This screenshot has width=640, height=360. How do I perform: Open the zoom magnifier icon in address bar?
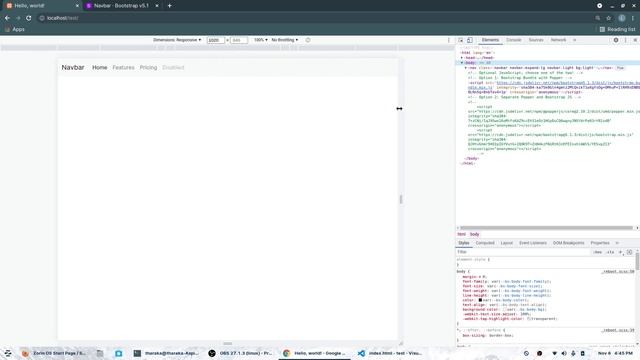pos(598,18)
